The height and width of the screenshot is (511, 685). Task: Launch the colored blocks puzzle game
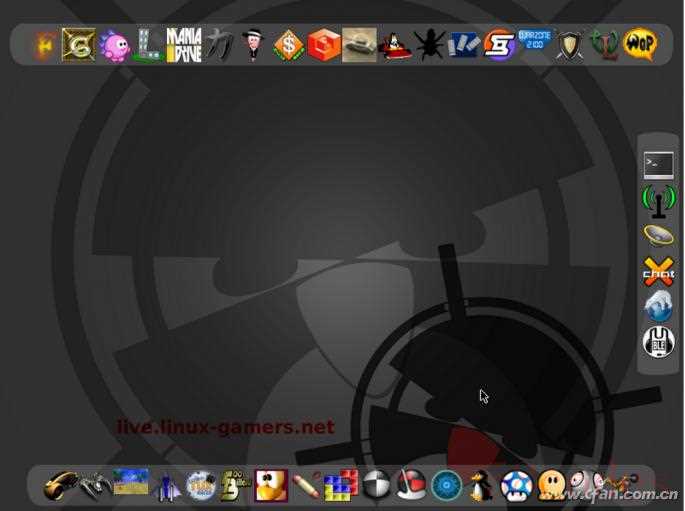click(x=341, y=485)
